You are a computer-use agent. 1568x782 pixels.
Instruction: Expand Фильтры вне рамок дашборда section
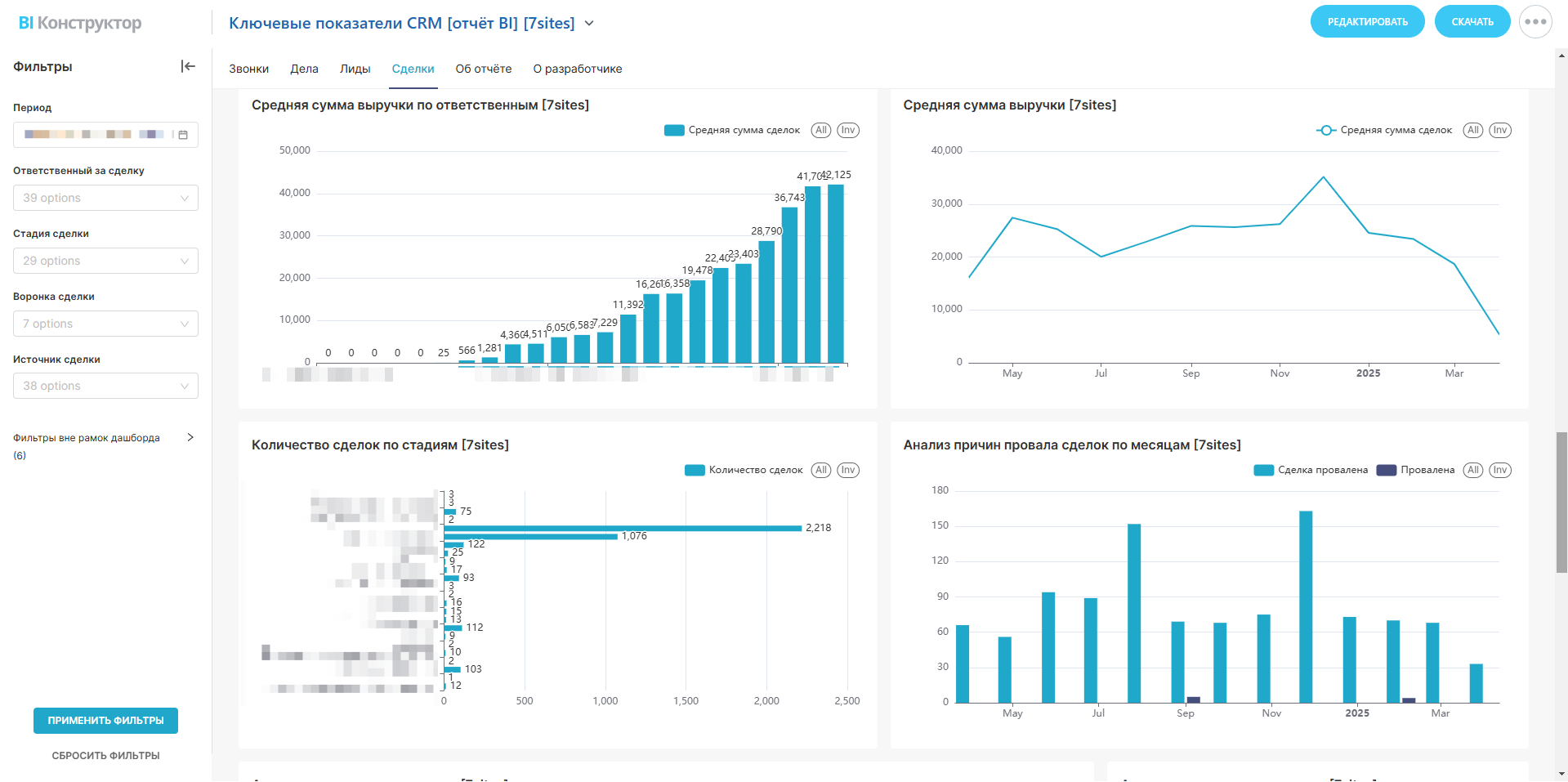click(190, 437)
